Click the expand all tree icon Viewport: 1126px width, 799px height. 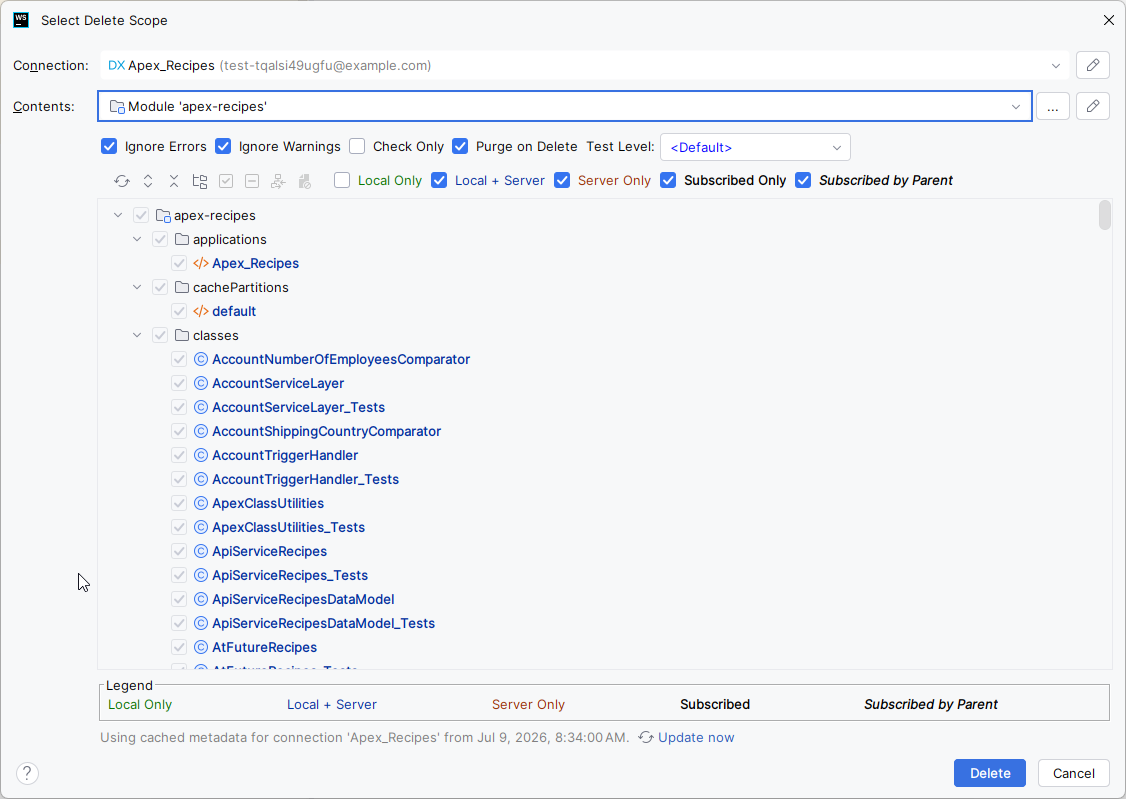point(148,181)
